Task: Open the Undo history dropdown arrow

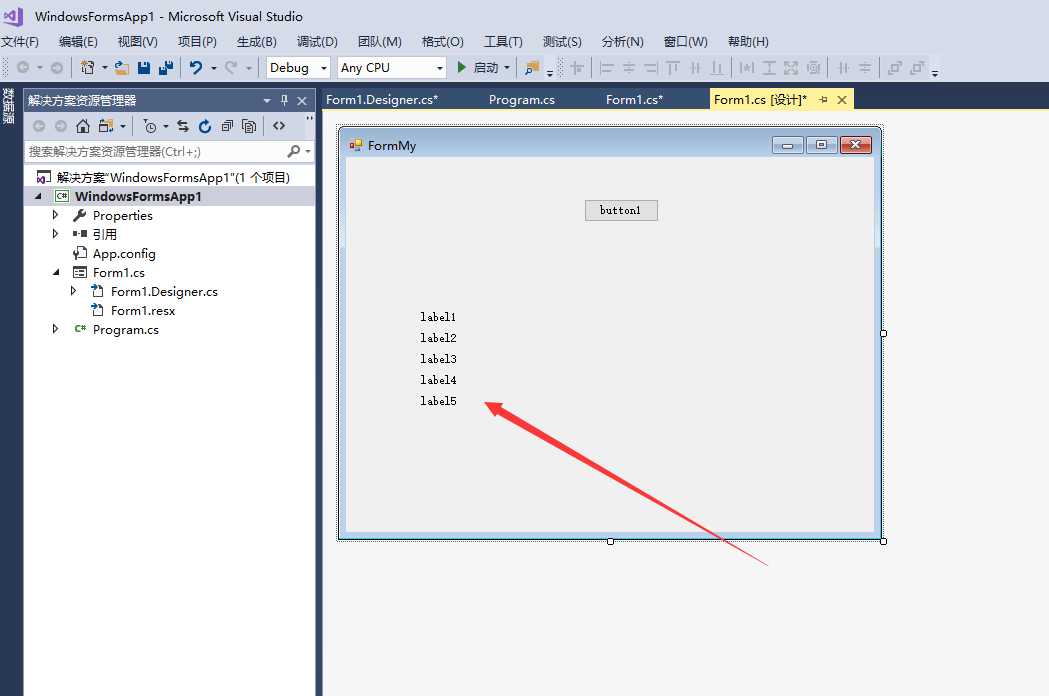Action: tap(214, 68)
